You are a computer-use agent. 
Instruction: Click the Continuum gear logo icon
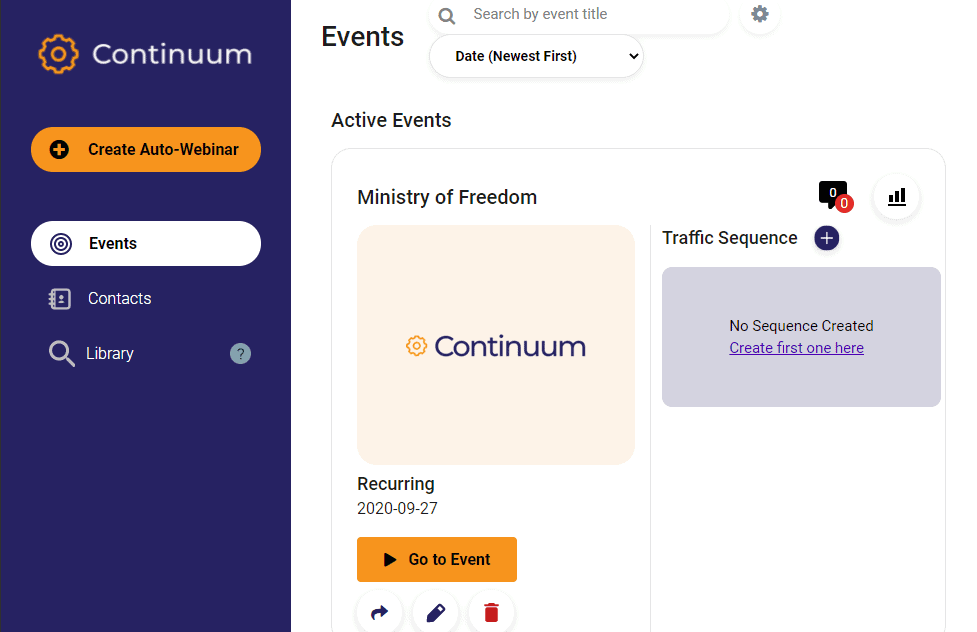click(x=58, y=54)
